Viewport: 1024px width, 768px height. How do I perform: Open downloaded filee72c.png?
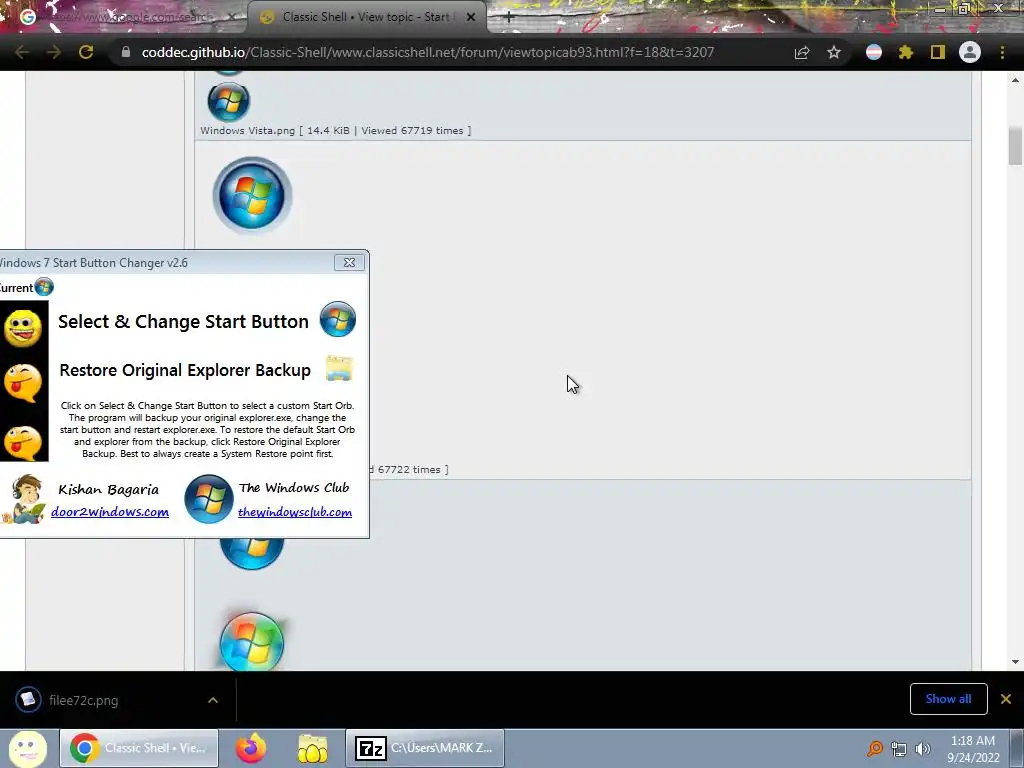[x=84, y=700]
